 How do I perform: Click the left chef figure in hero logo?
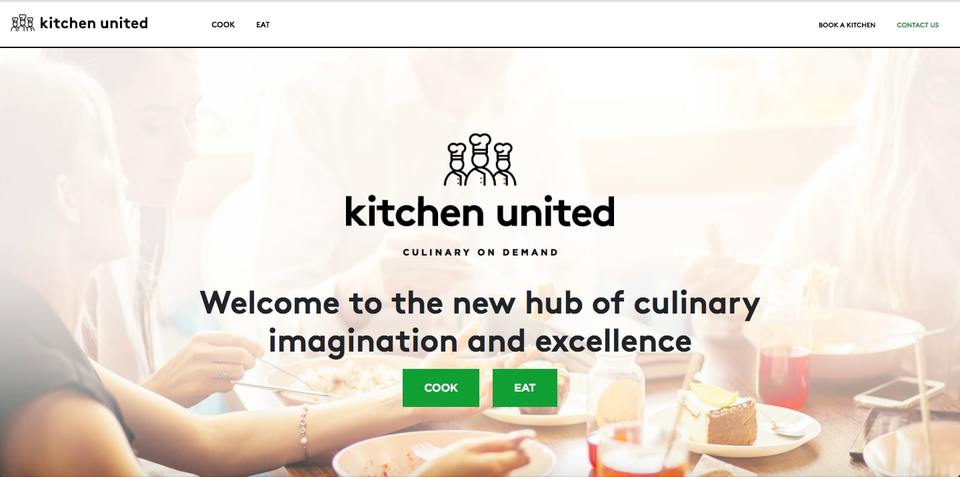(x=456, y=164)
